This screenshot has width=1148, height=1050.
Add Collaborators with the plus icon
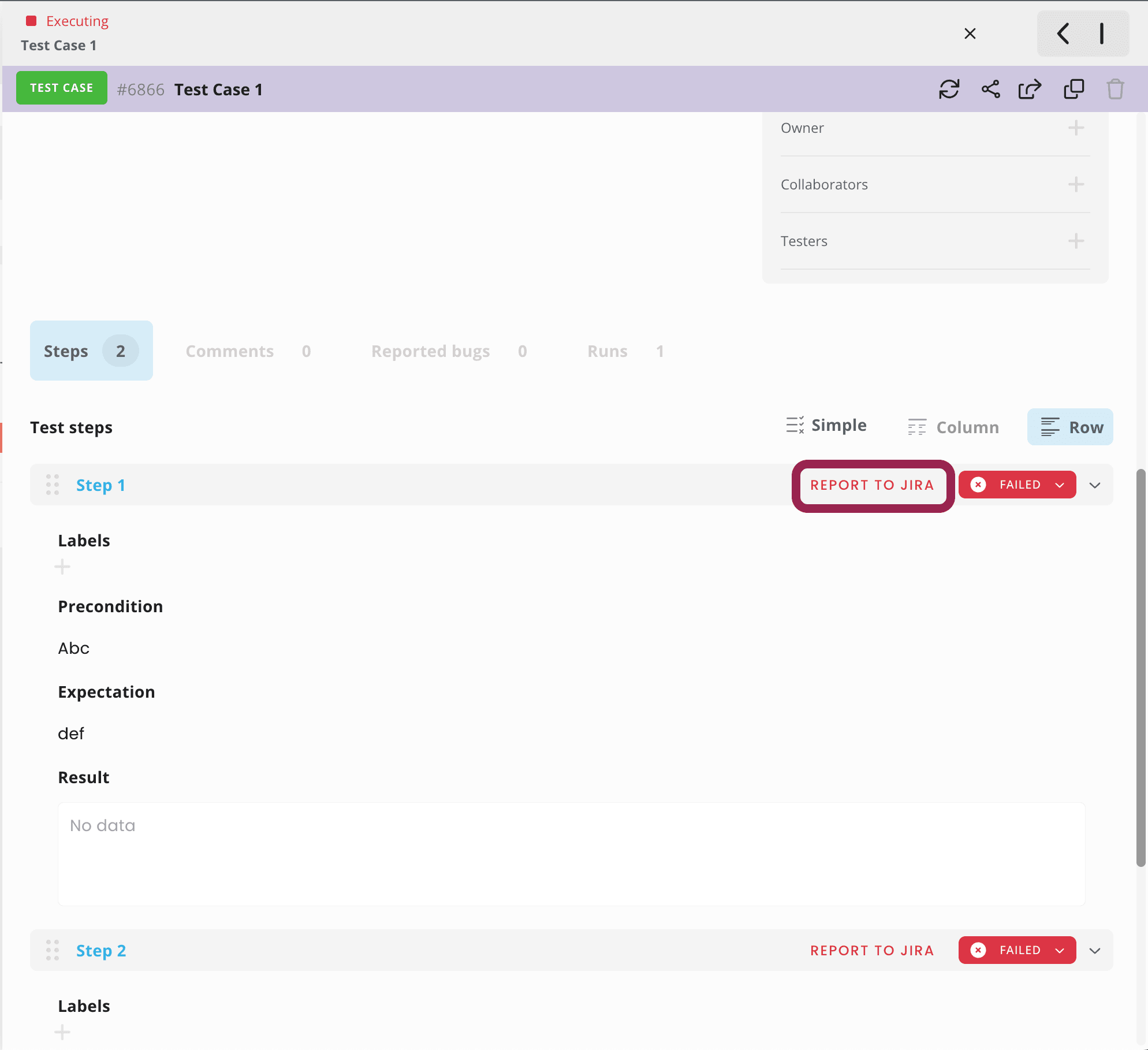1076,184
